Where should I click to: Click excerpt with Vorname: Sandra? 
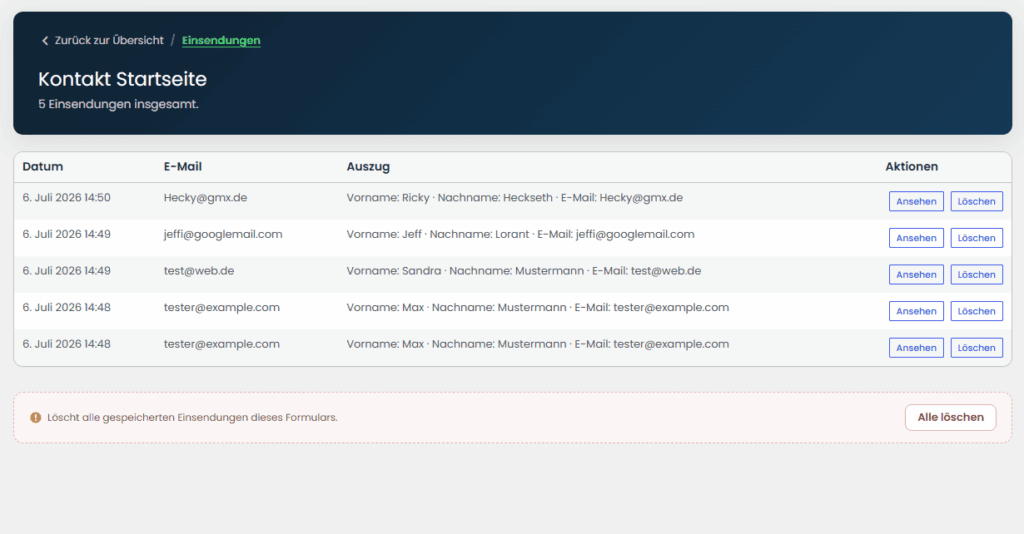click(x=523, y=271)
